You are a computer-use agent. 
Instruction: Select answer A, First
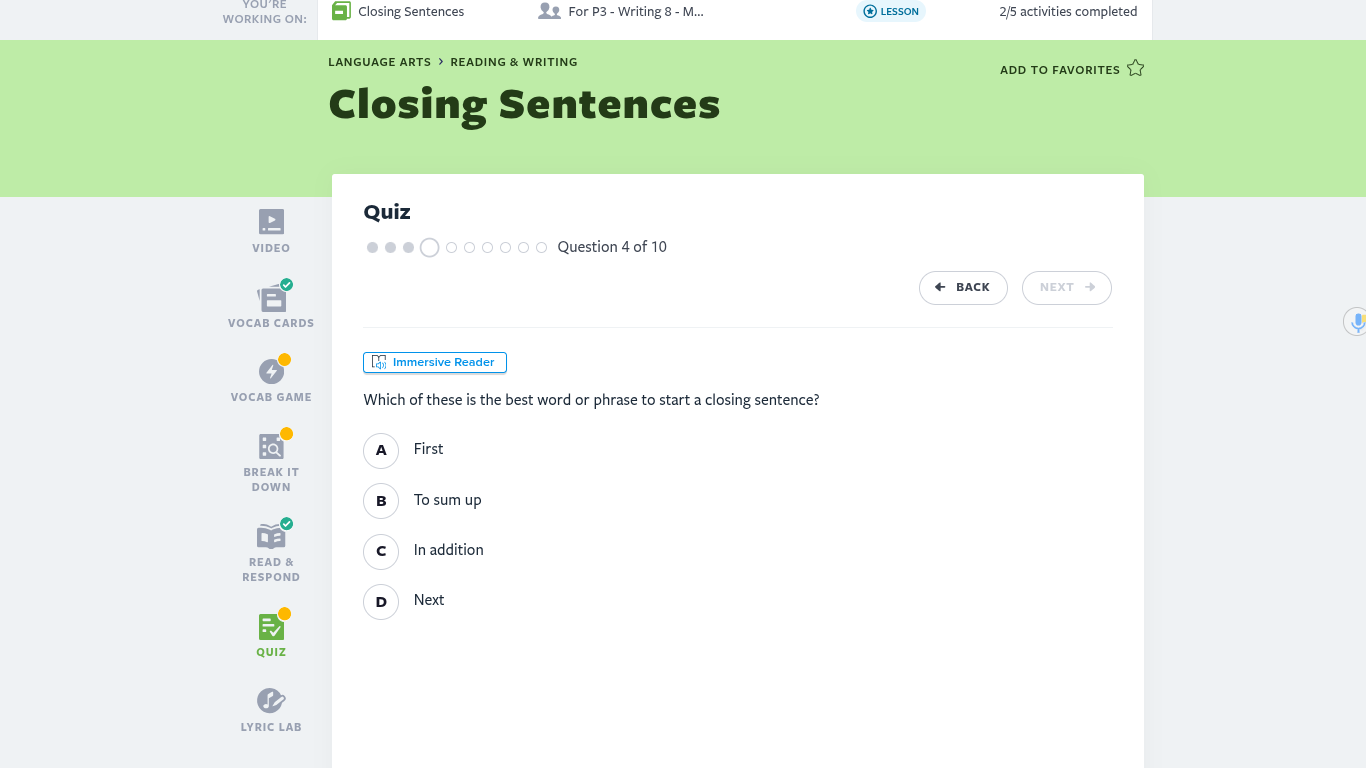381,450
